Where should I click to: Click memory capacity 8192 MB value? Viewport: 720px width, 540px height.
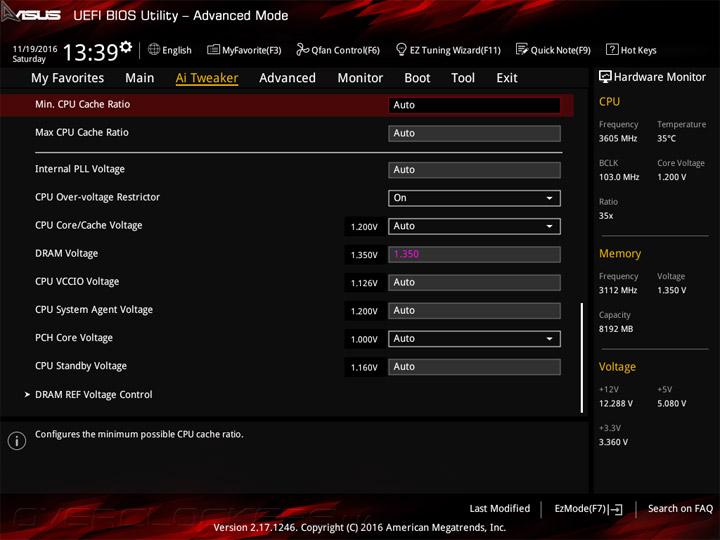pyautogui.click(x=616, y=329)
